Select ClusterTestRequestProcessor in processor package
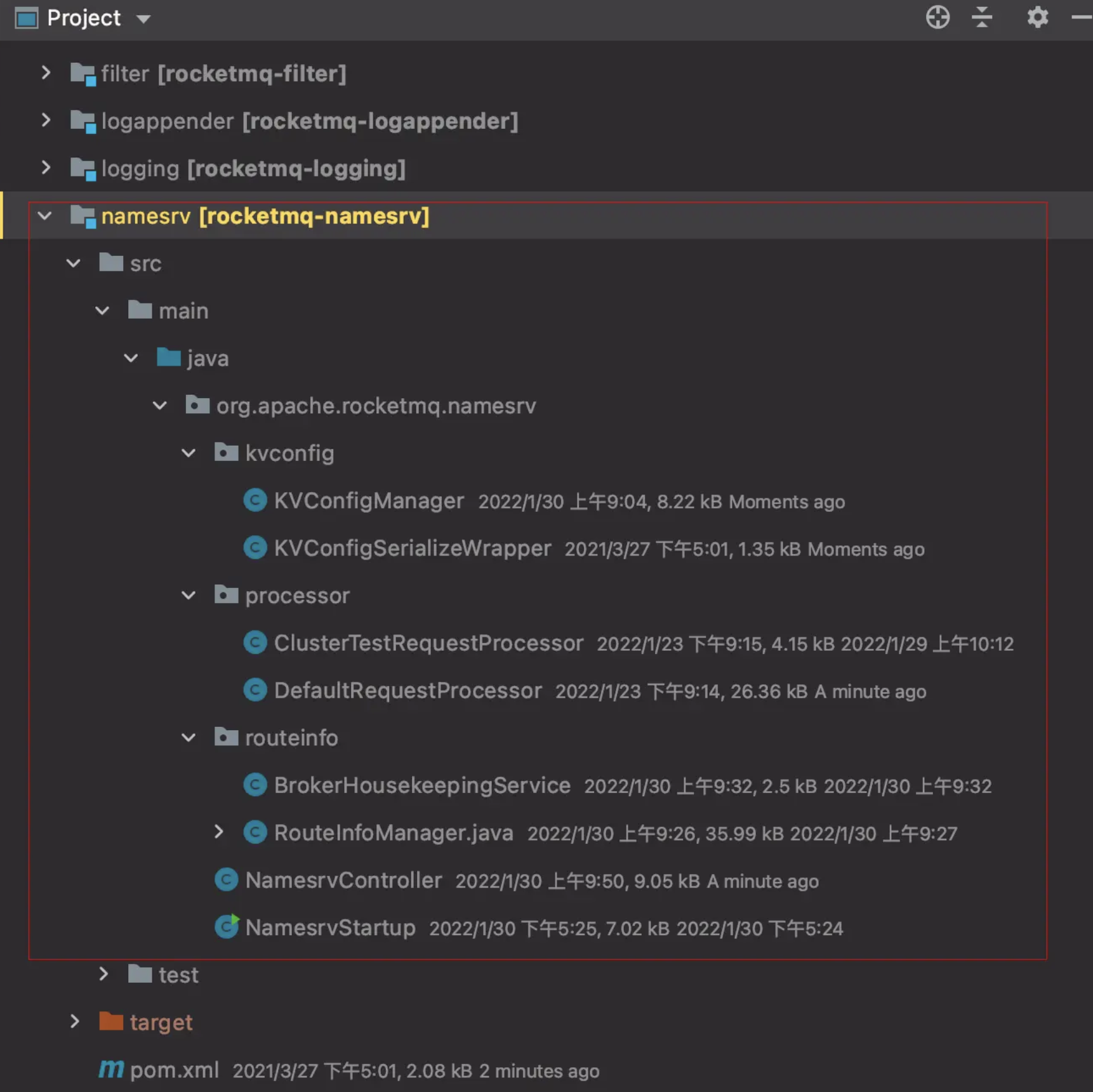This screenshot has height=1092, width=1093. (428, 643)
